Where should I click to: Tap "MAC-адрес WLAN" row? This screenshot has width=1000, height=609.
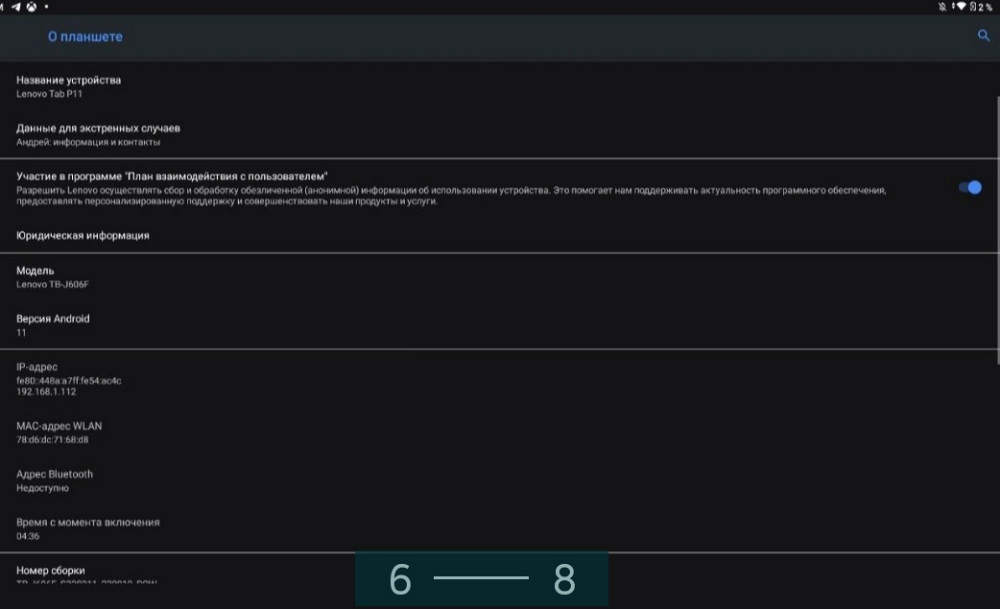tap(59, 432)
